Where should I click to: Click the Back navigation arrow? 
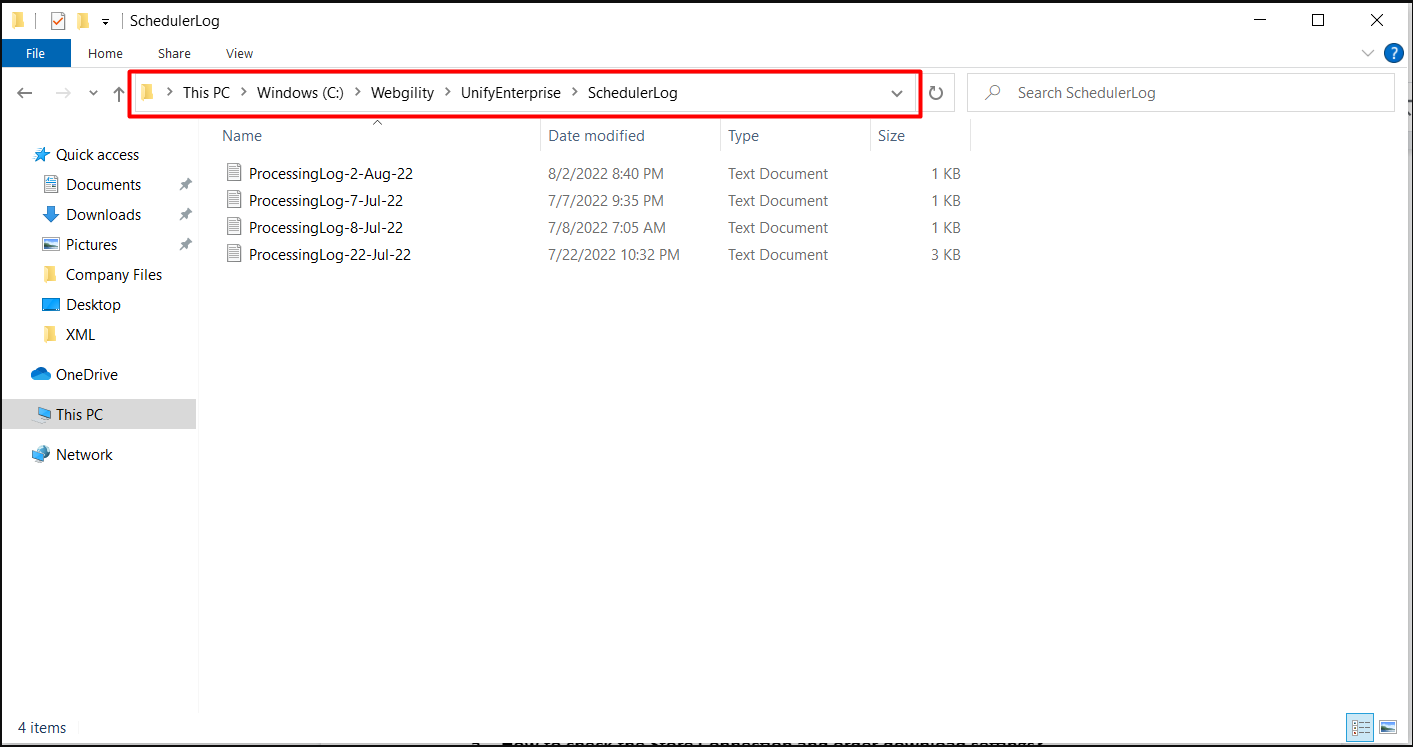click(x=25, y=93)
